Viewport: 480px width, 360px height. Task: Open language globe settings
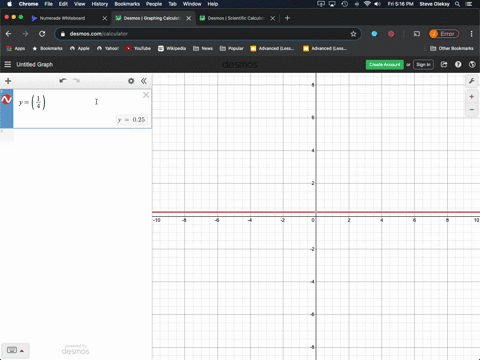pyautogui.click(x=472, y=64)
